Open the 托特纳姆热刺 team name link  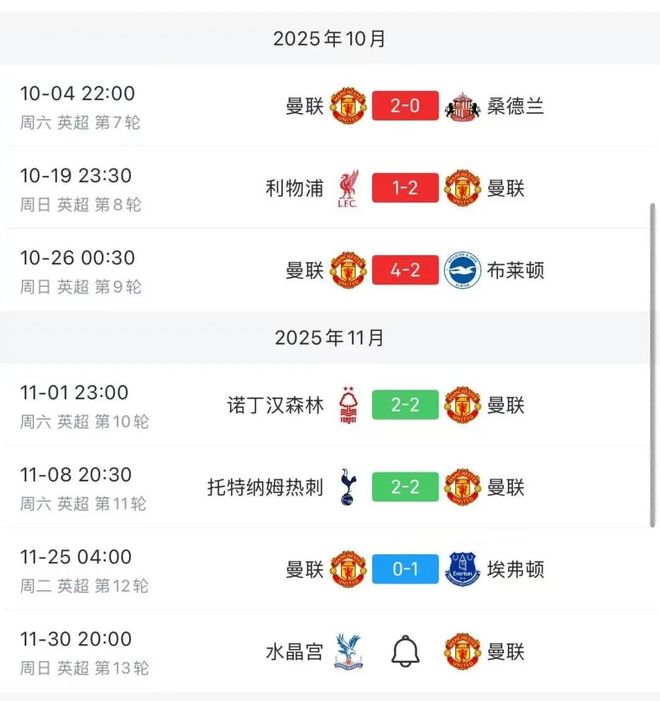tap(266, 487)
